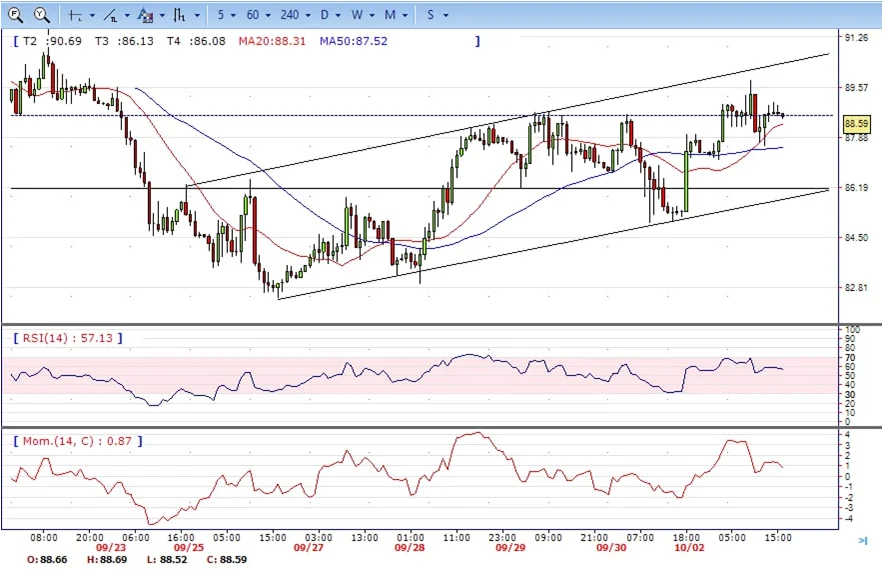Click the 09/30 date label

(611, 547)
